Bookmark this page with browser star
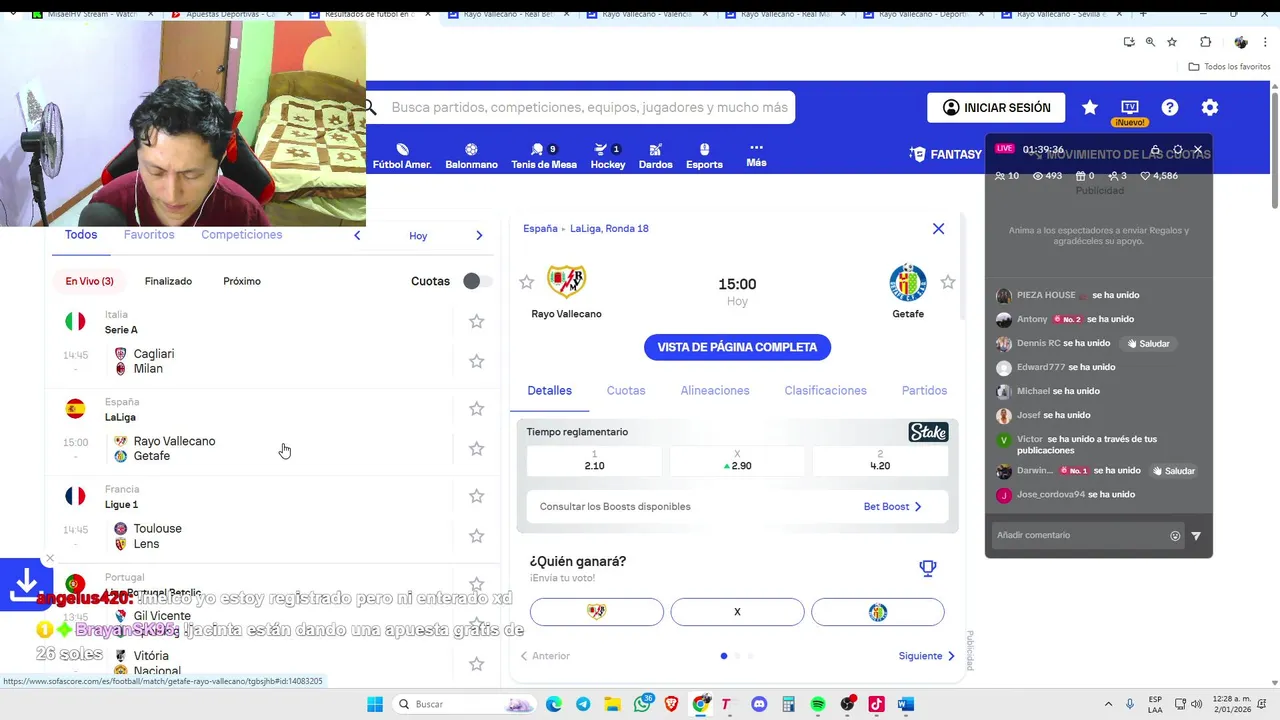The image size is (1280, 720). [1172, 42]
